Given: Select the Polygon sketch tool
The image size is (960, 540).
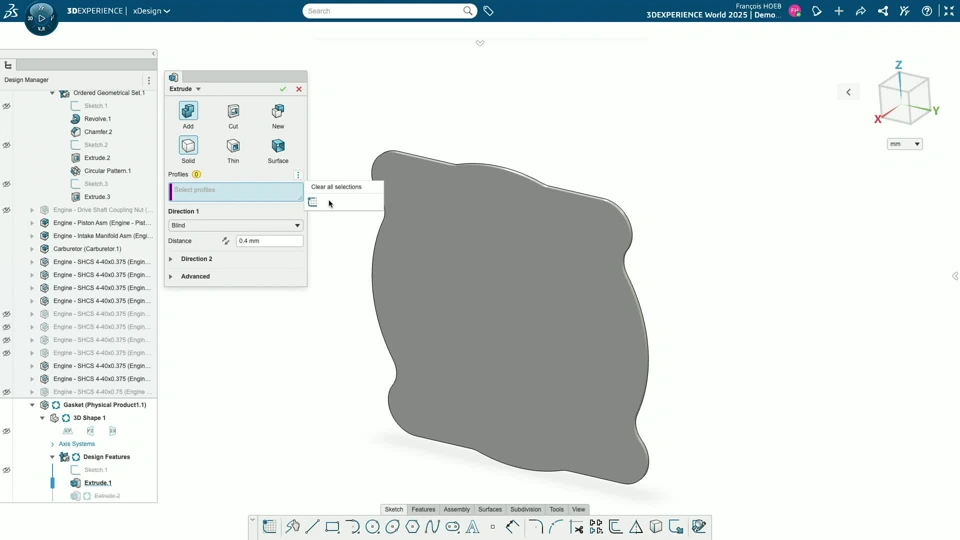Looking at the screenshot, I should tap(413, 527).
